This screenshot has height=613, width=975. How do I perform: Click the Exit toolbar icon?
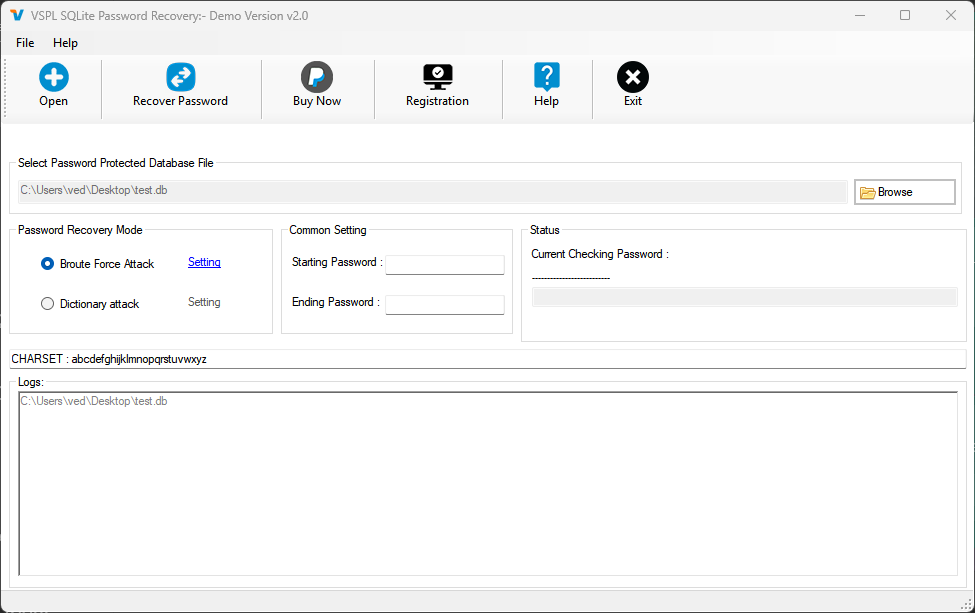pyautogui.click(x=632, y=77)
